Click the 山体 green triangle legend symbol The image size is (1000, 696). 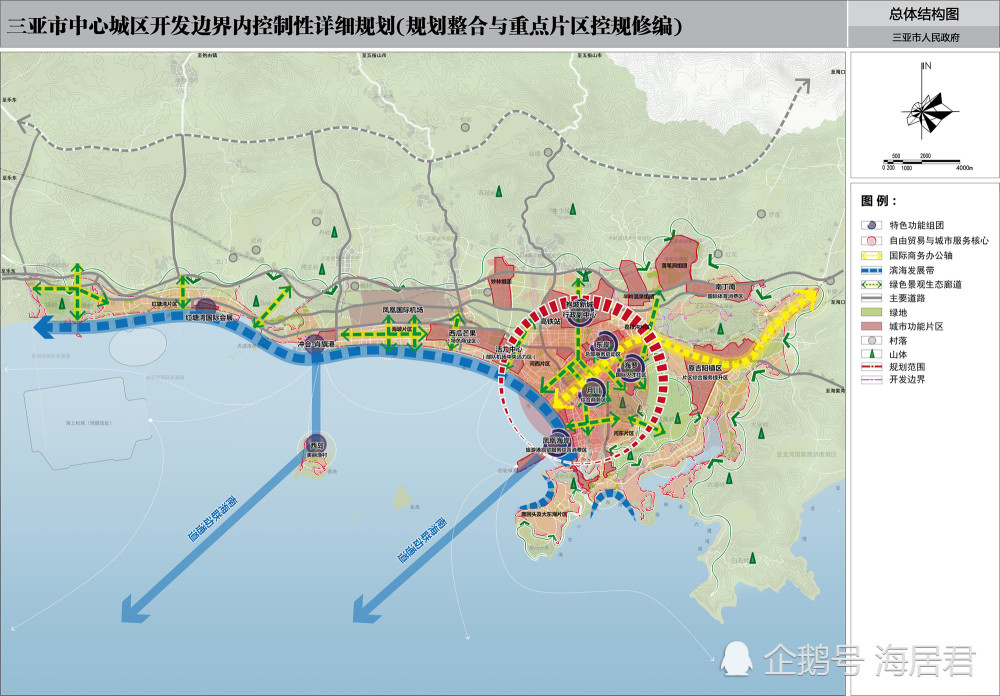(x=871, y=353)
